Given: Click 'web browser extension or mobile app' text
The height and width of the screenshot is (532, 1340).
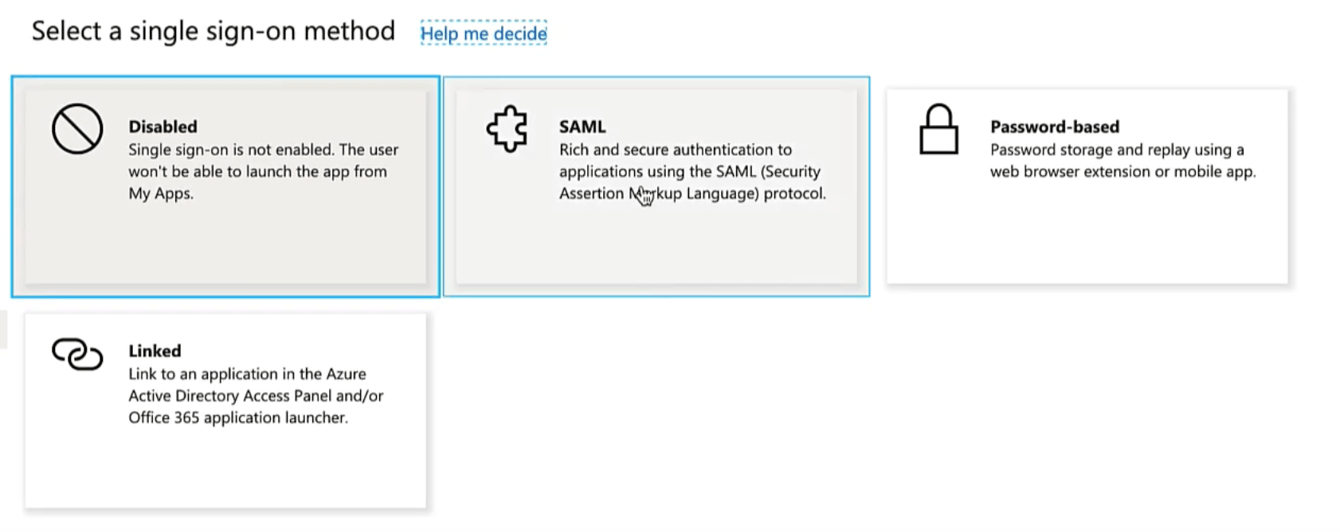Looking at the screenshot, I should click(1122, 172).
